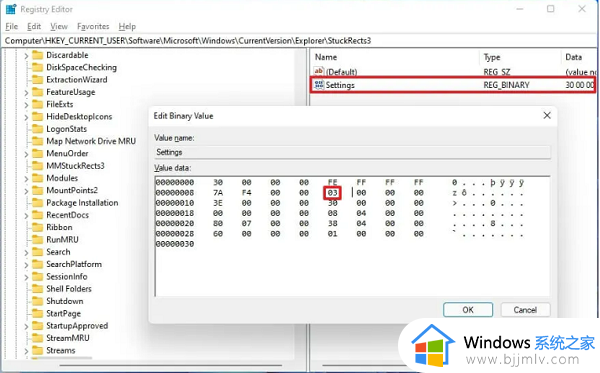Click the 03 byte in row 00000008
This screenshot has height=373, width=600.
click(332, 193)
